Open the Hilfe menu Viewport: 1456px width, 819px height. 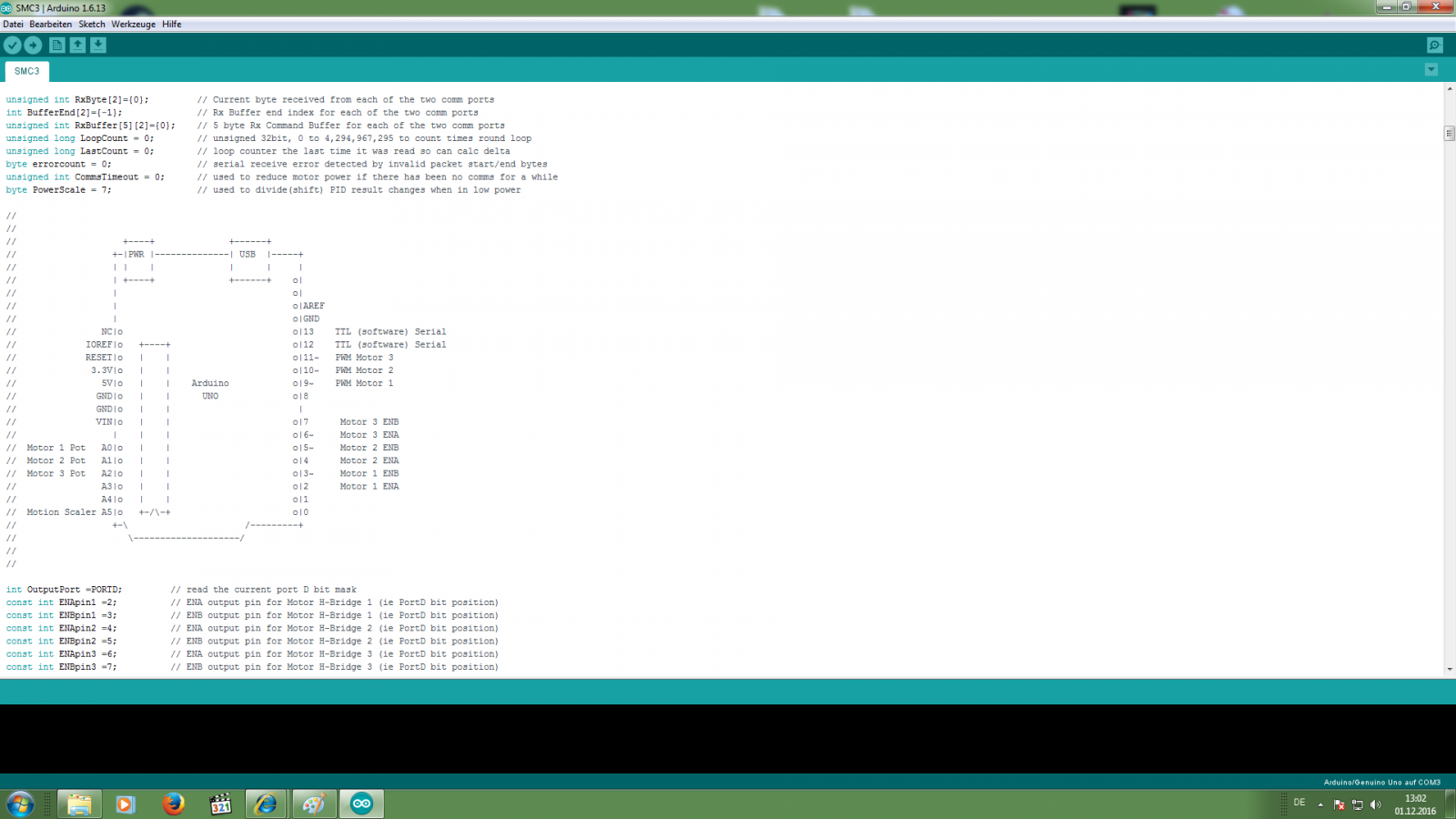(172, 25)
